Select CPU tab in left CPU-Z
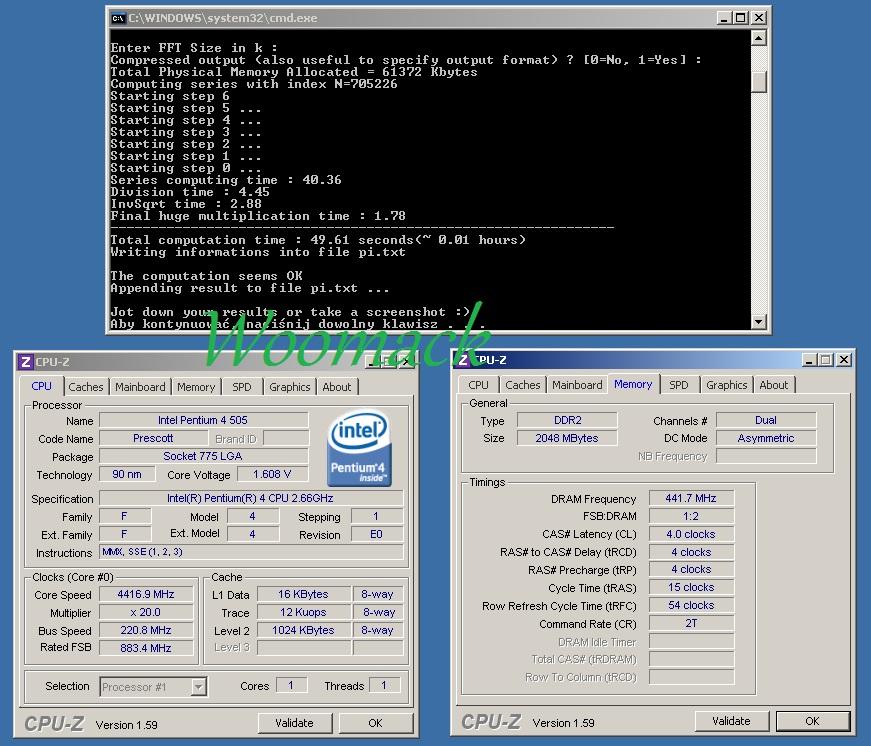871x746 pixels. pos(41,386)
